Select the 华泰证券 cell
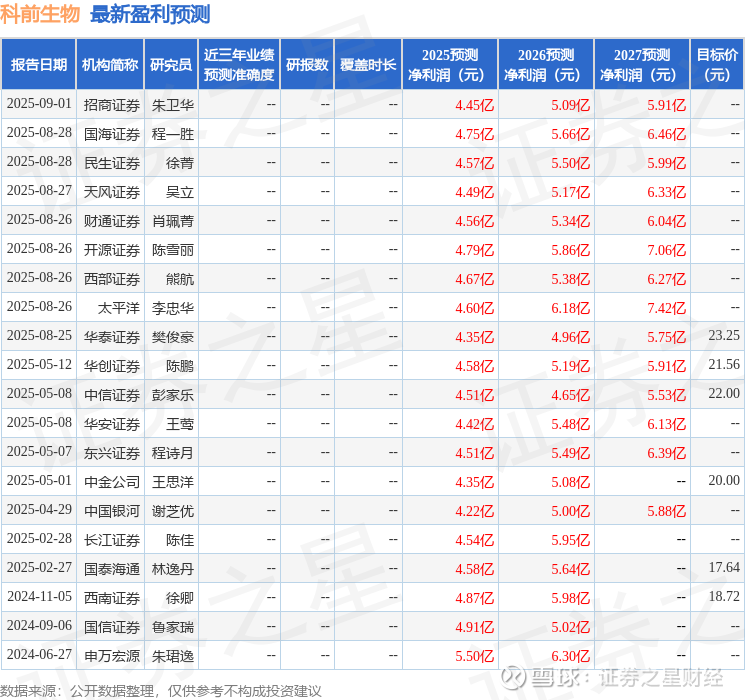The width and height of the screenshot is (745, 700). 112,337
